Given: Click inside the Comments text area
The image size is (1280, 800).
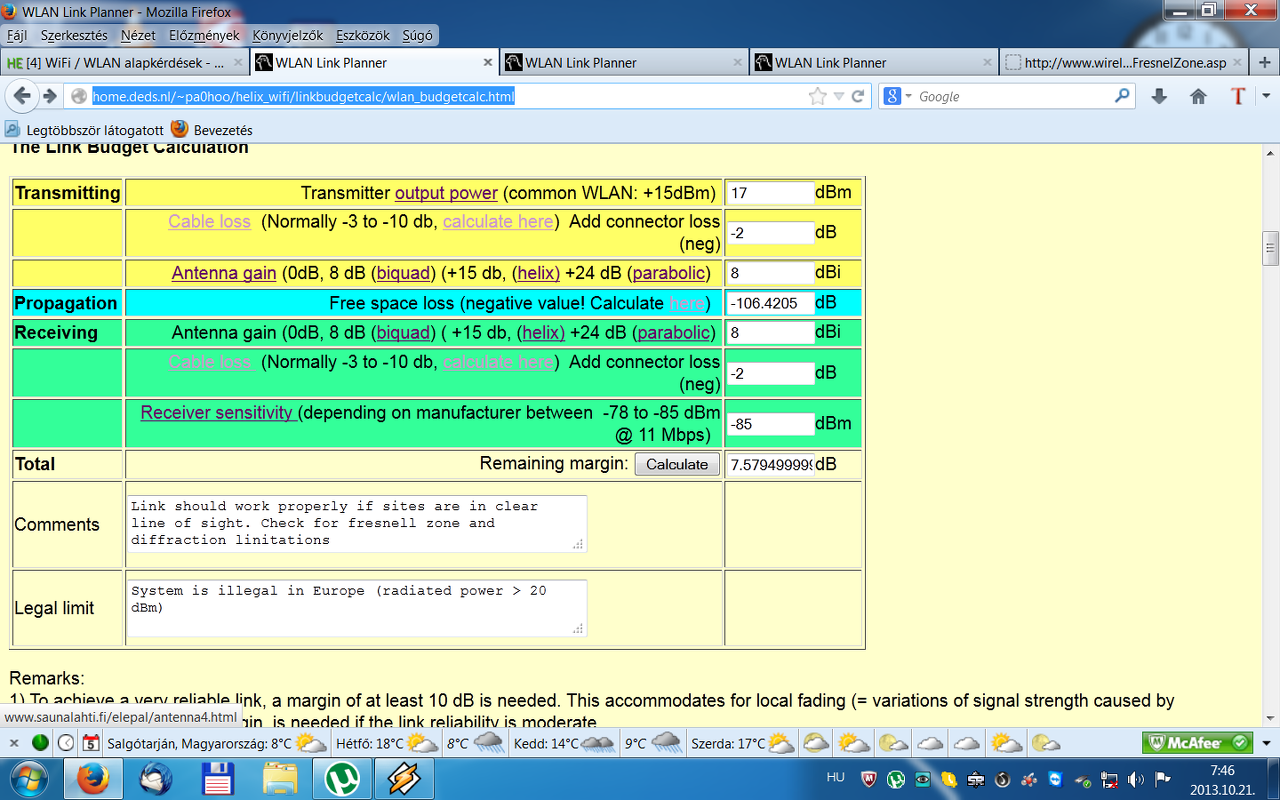Looking at the screenshot, I should (356, 524).
